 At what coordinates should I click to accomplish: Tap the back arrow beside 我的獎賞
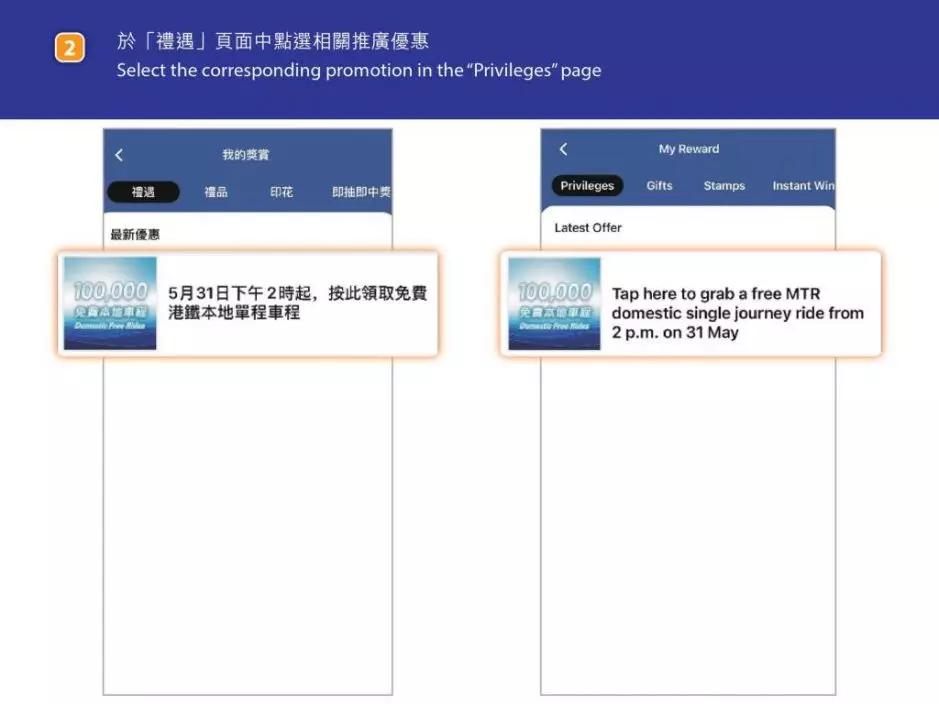pyautogui.click(x=119, y=155)
